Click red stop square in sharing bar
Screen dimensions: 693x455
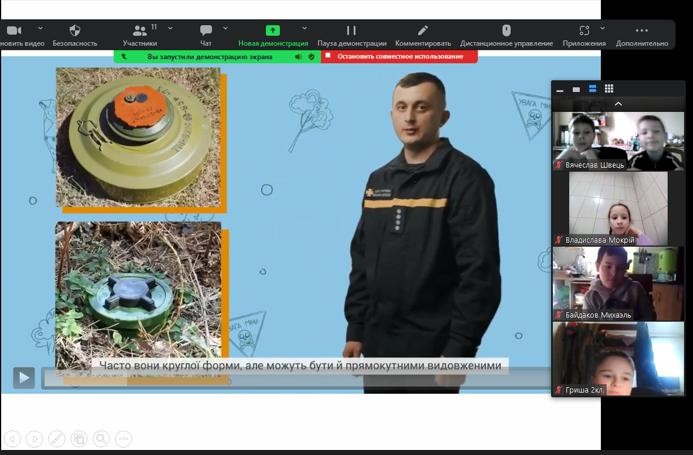pos(328,56)
